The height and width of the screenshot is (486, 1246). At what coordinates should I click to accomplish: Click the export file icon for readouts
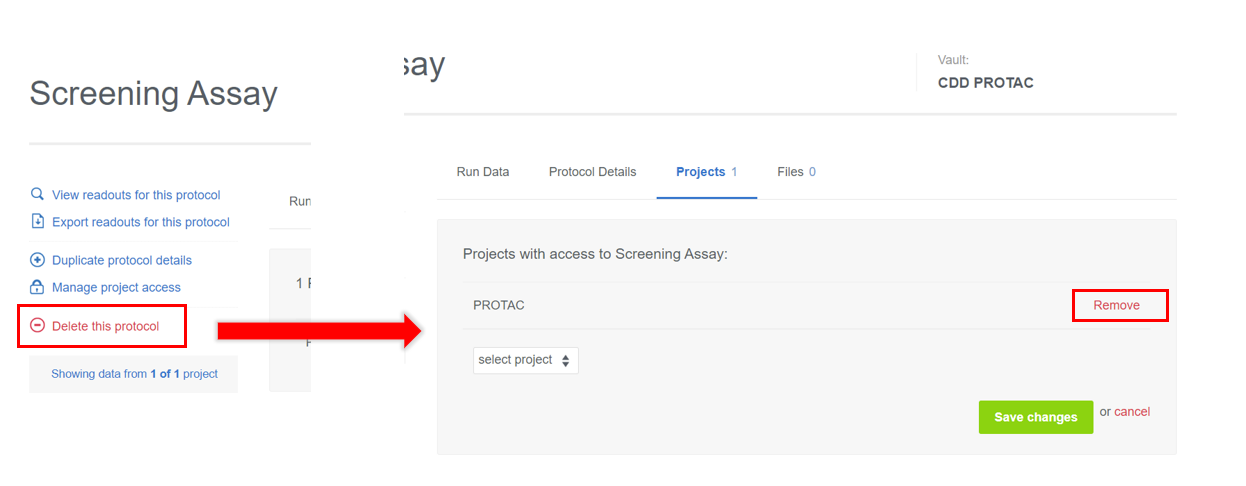[x=37, y=222]
